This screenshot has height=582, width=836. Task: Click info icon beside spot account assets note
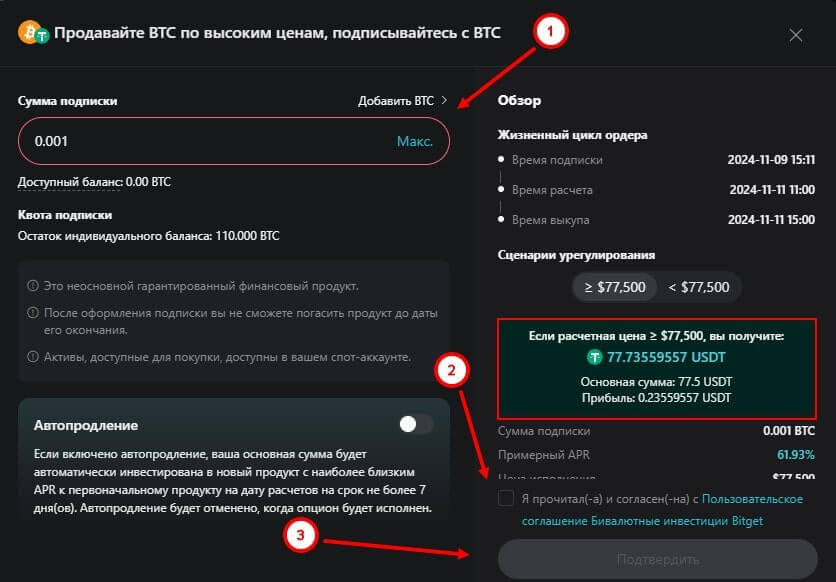click(33, 357)
